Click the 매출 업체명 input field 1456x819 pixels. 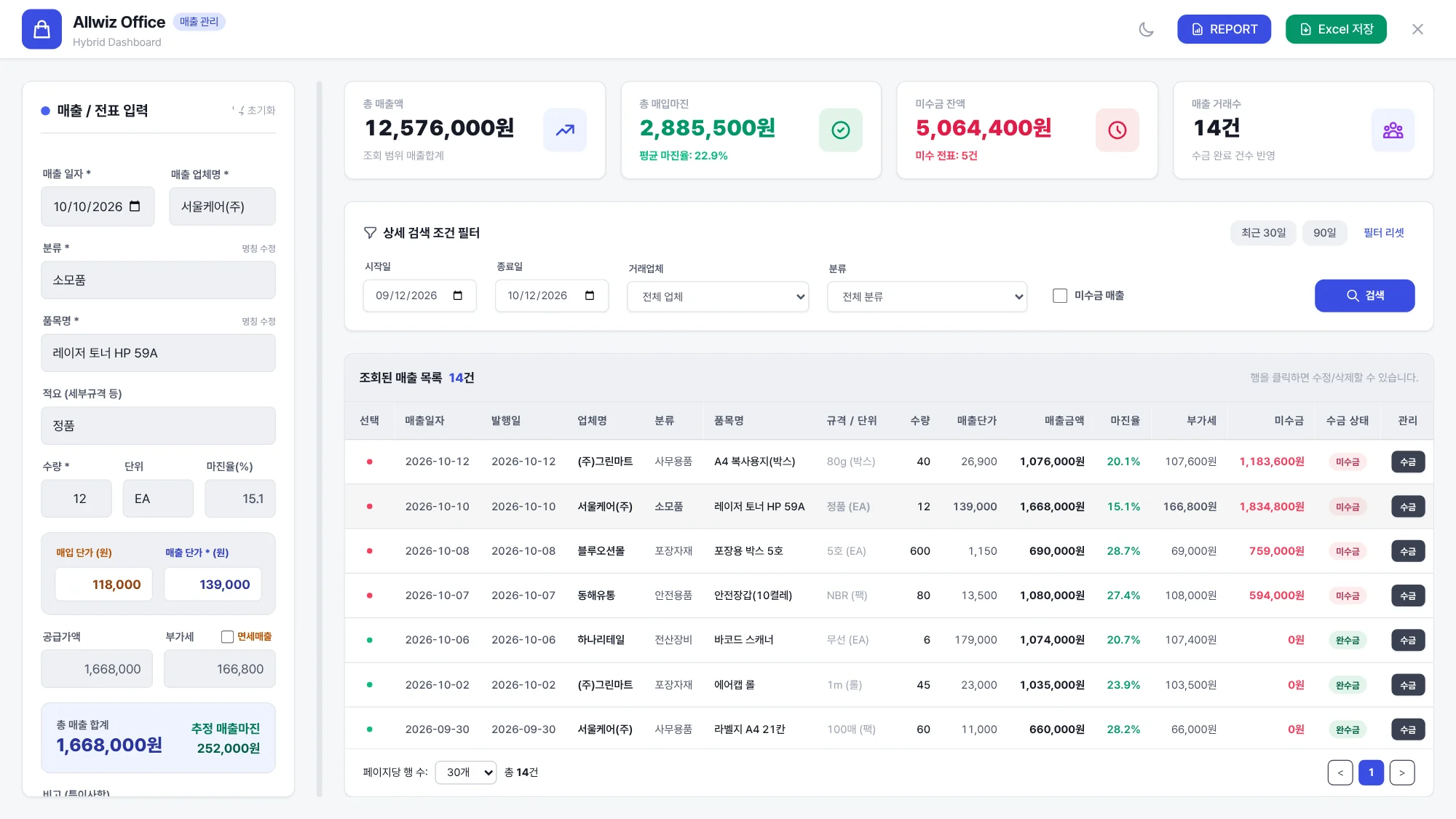click(x=222, y=207)
